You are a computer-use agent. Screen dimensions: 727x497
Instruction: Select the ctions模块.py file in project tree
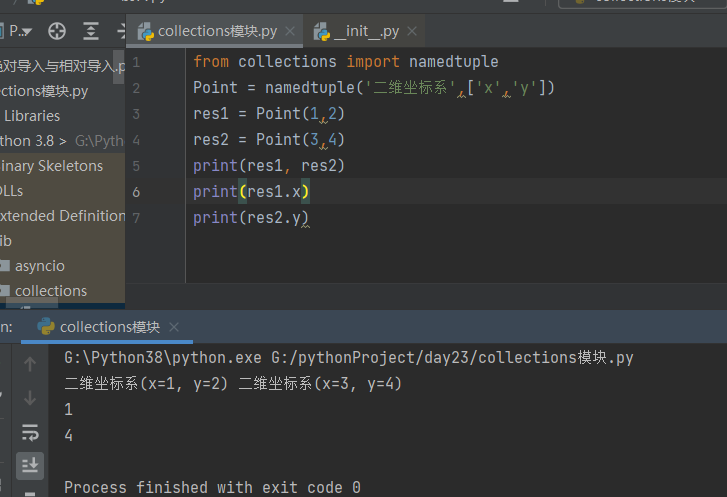[x=44, y=91]
